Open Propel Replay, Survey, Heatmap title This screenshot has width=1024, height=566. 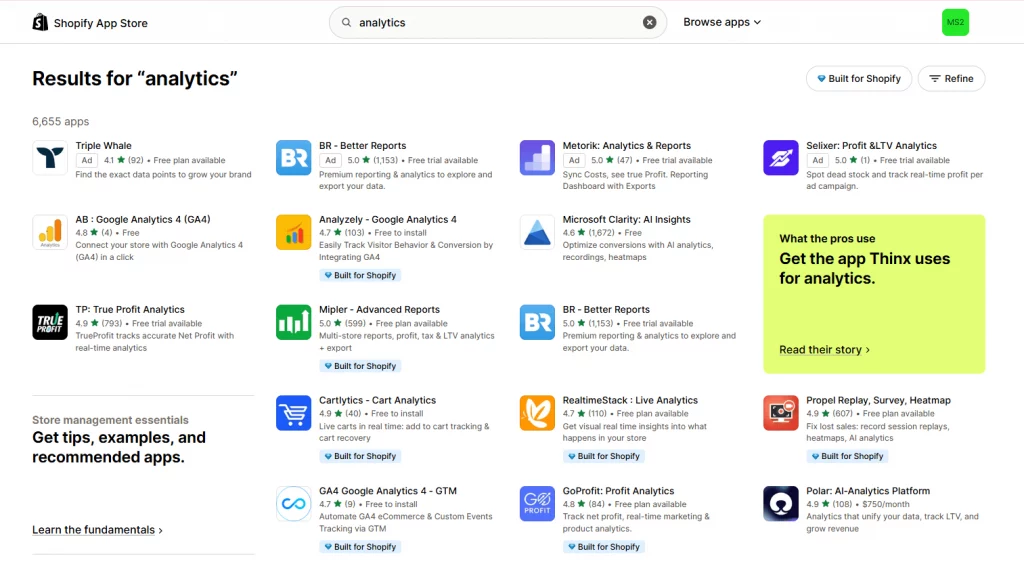point(878,400)
